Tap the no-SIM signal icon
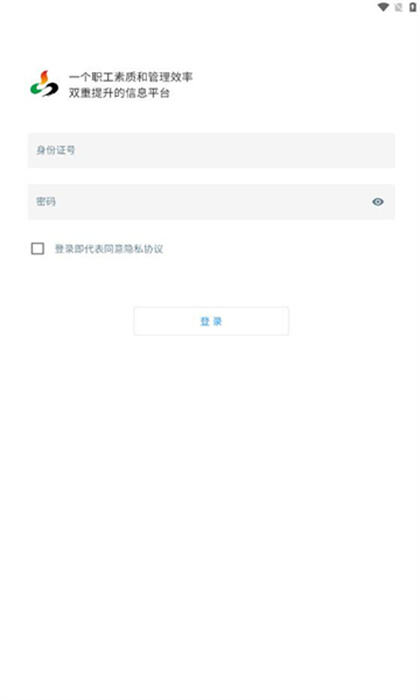Image resolution: width=420 pixels, height=700 pixels. coord(399,7)
